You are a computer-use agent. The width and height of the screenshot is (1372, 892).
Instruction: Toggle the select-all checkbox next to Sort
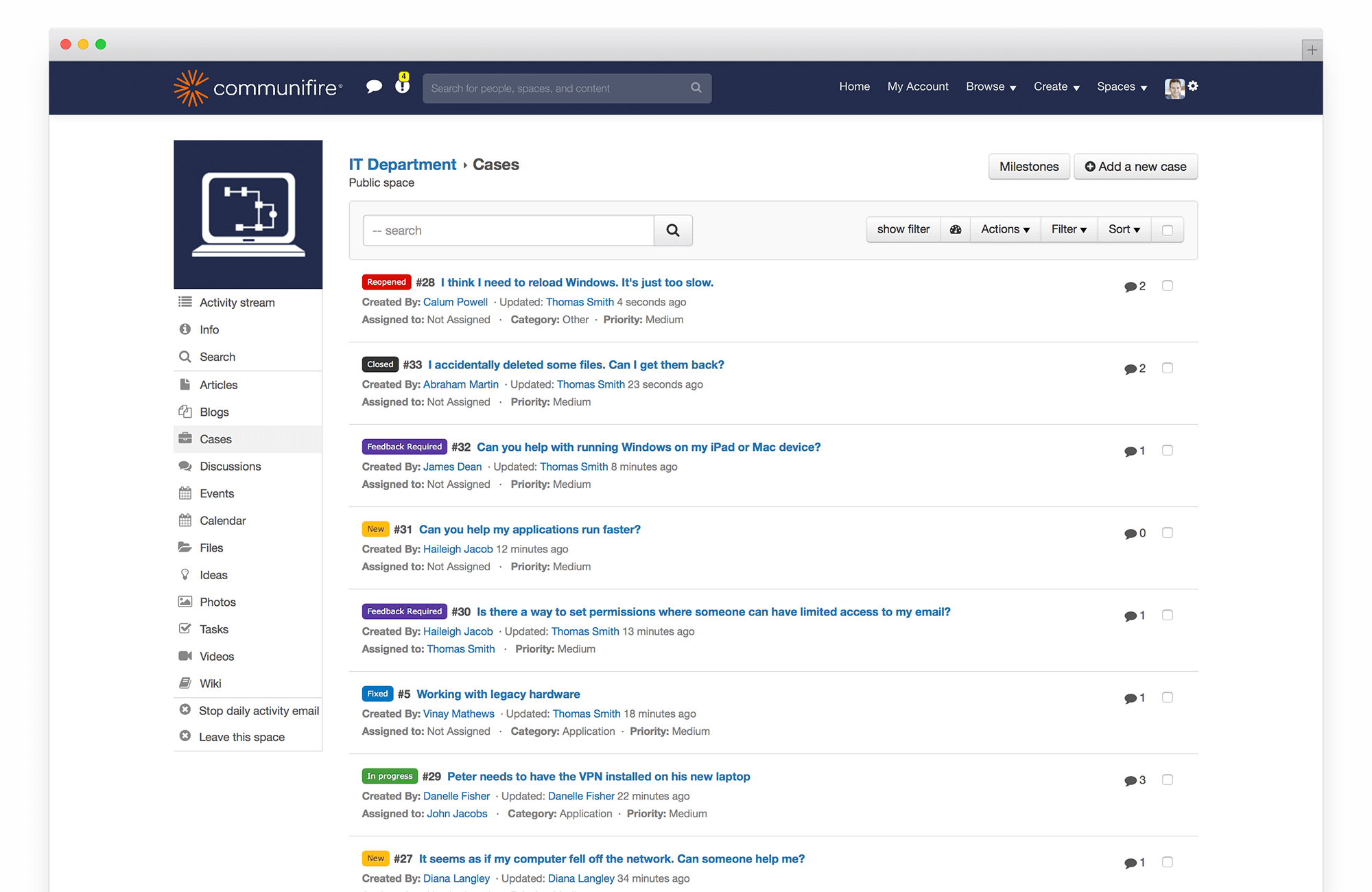coord(1167,229)
